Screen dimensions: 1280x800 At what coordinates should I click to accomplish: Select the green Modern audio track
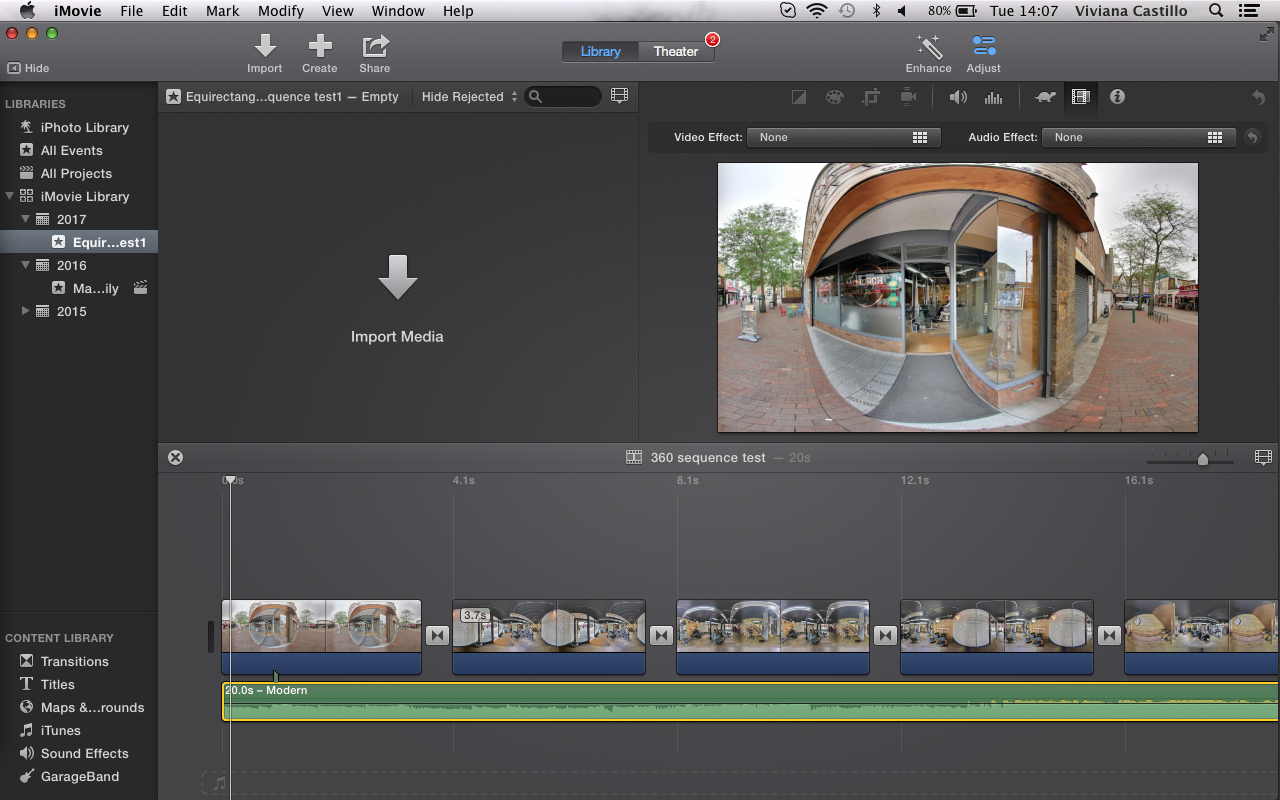click(x=750, y=701)
